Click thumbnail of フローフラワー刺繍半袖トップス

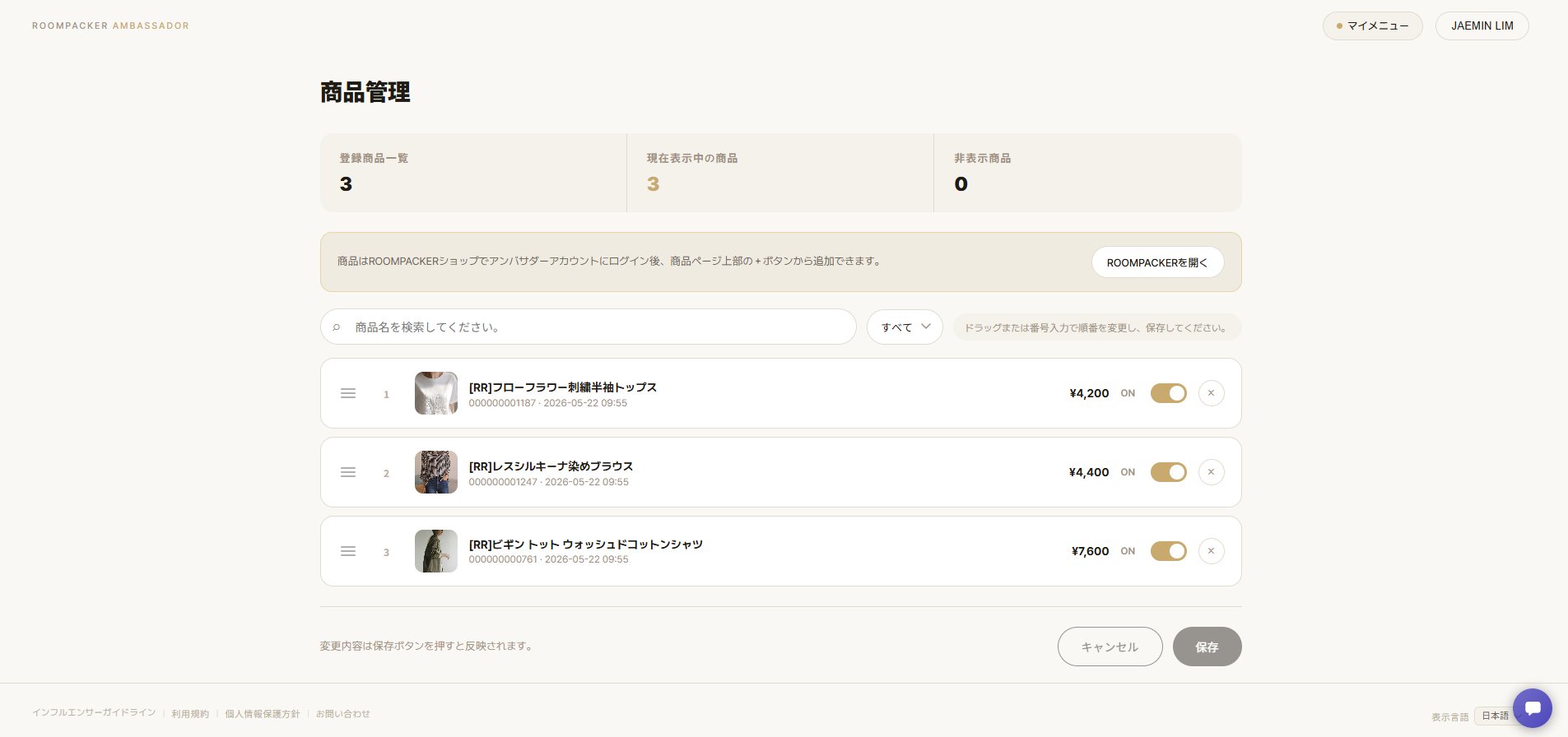[x=435, y=393]
